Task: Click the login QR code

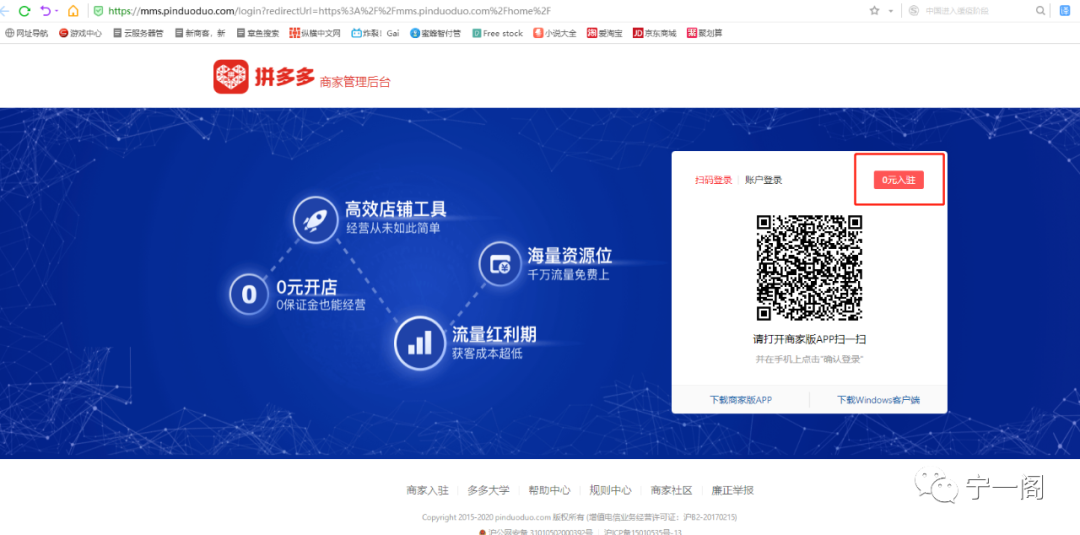Action: pos(809,268)
